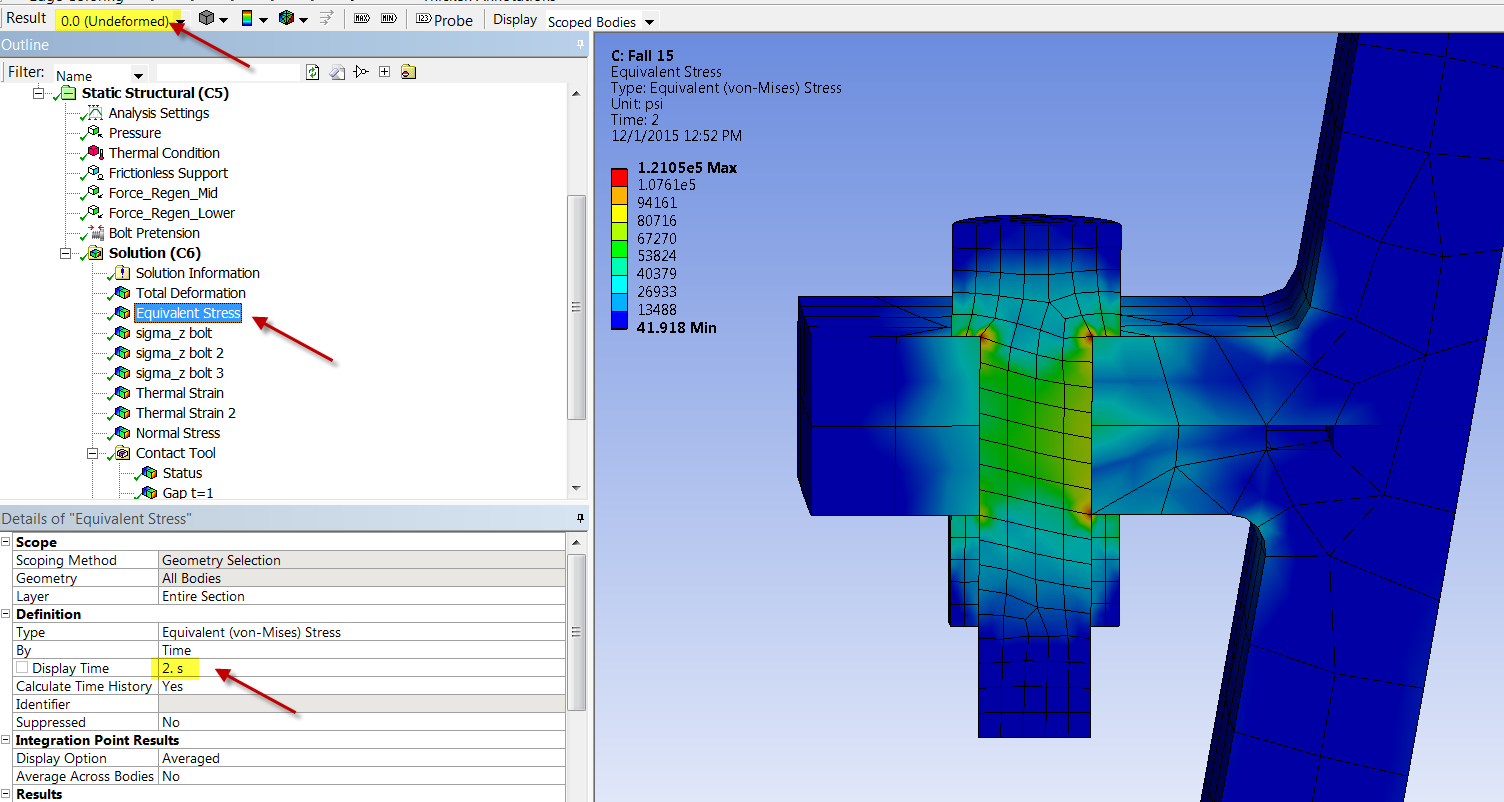Image resolution: width=1504 pixels, height=802 pixels.
Task: Enable the Display Time checkbox
Action: [22, 668]
